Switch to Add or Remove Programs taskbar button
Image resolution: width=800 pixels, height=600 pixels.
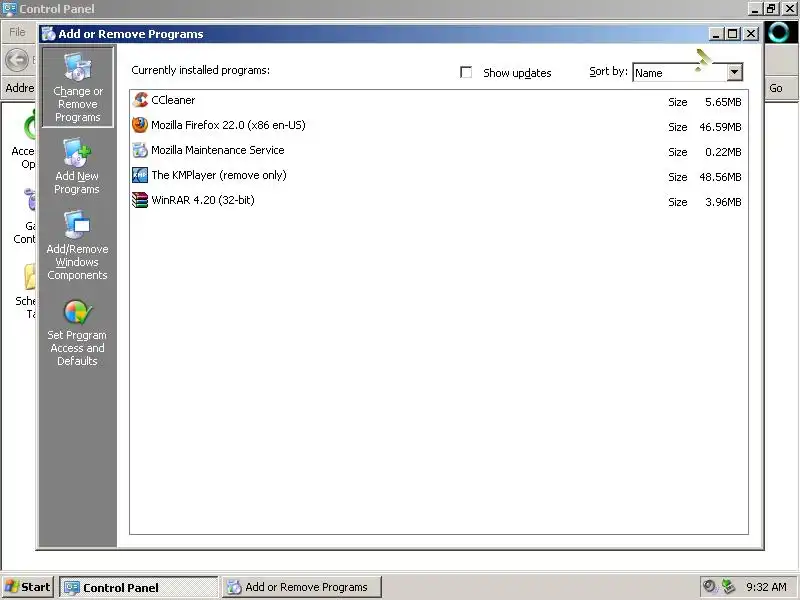point(302,587)
